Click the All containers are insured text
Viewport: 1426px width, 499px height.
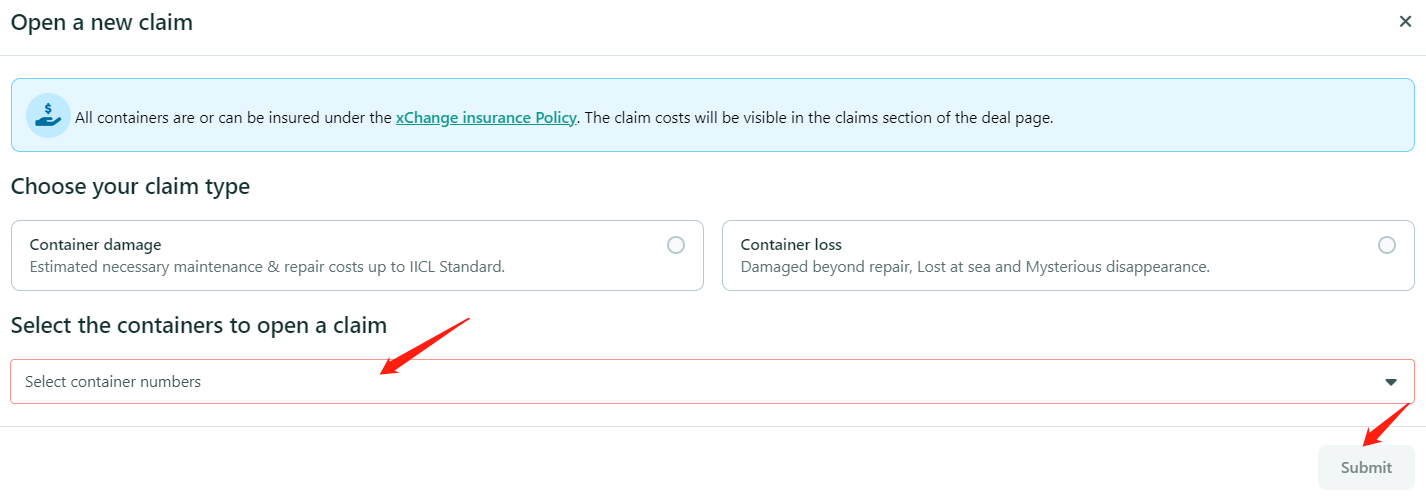[232, 117]
